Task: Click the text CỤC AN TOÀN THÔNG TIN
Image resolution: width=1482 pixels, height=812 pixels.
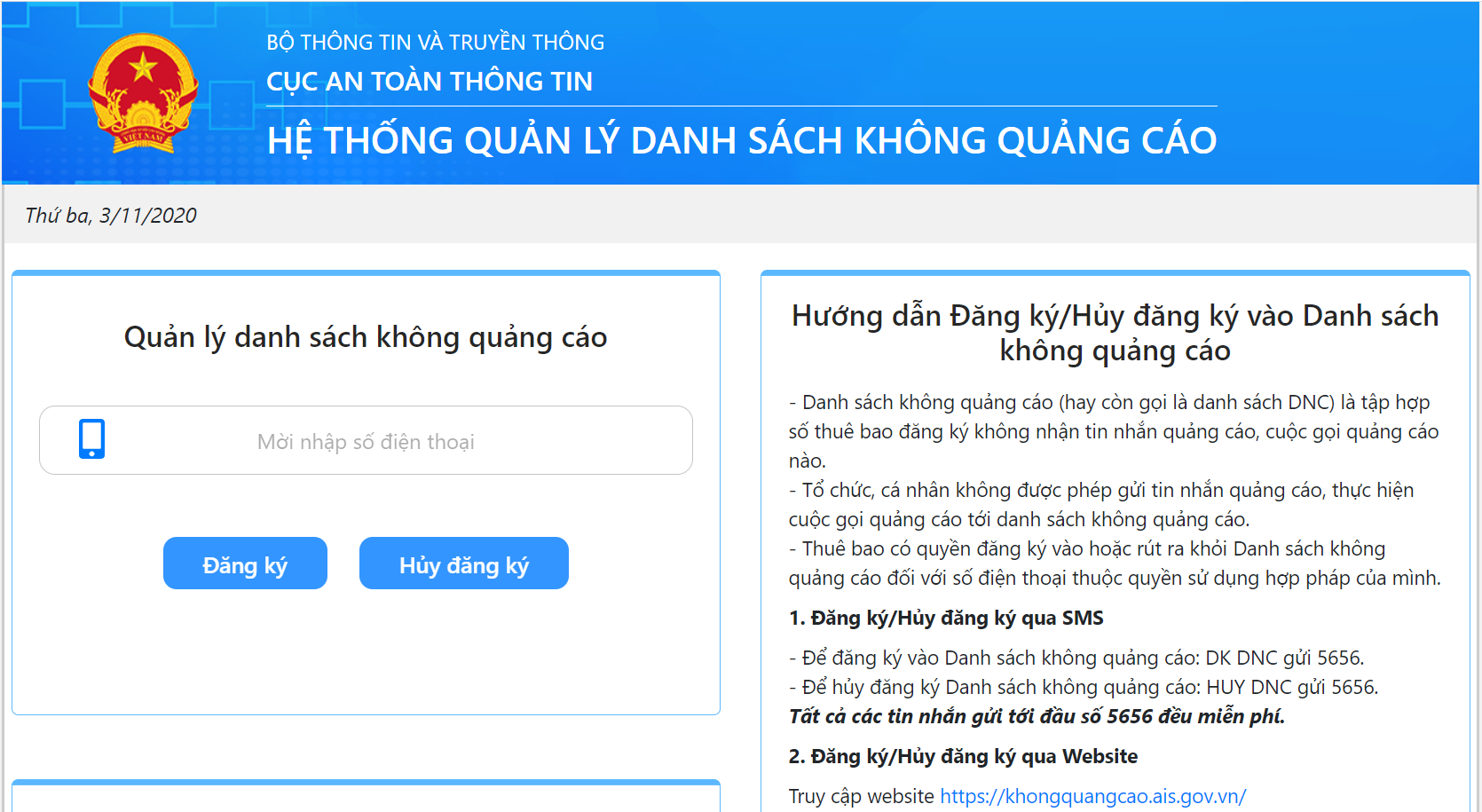Action: [x=430, y=80]
